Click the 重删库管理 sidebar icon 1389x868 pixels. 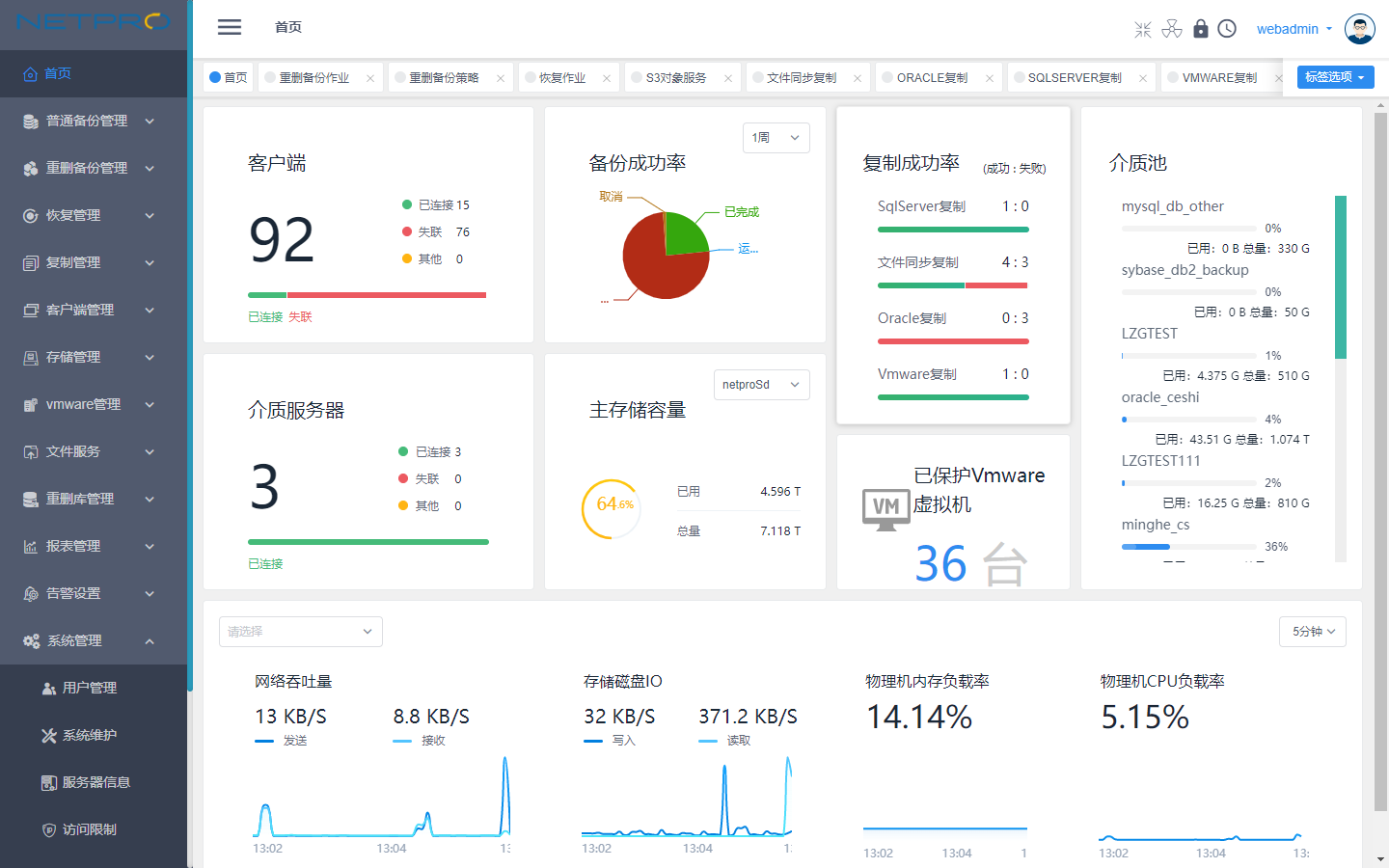pos(31,499)
